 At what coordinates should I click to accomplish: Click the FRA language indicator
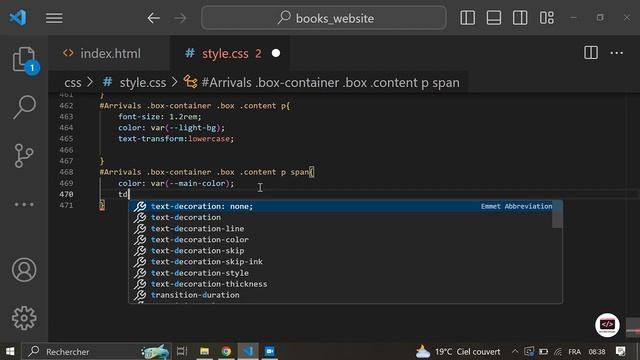(574, 351)
